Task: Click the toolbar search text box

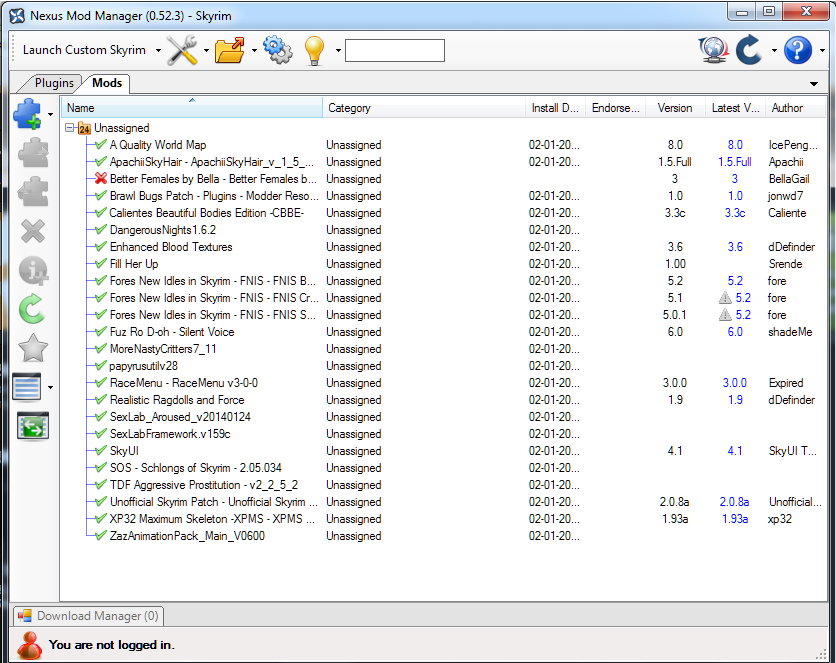Action: pyautogui.click(x=395, y=51)
